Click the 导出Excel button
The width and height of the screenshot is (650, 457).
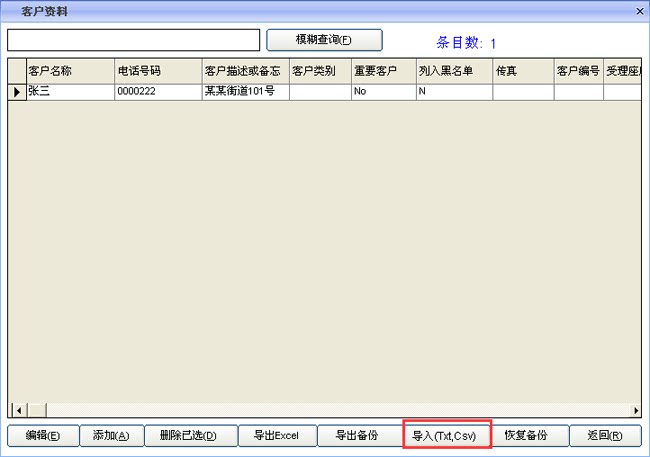(x=278, y=435)
